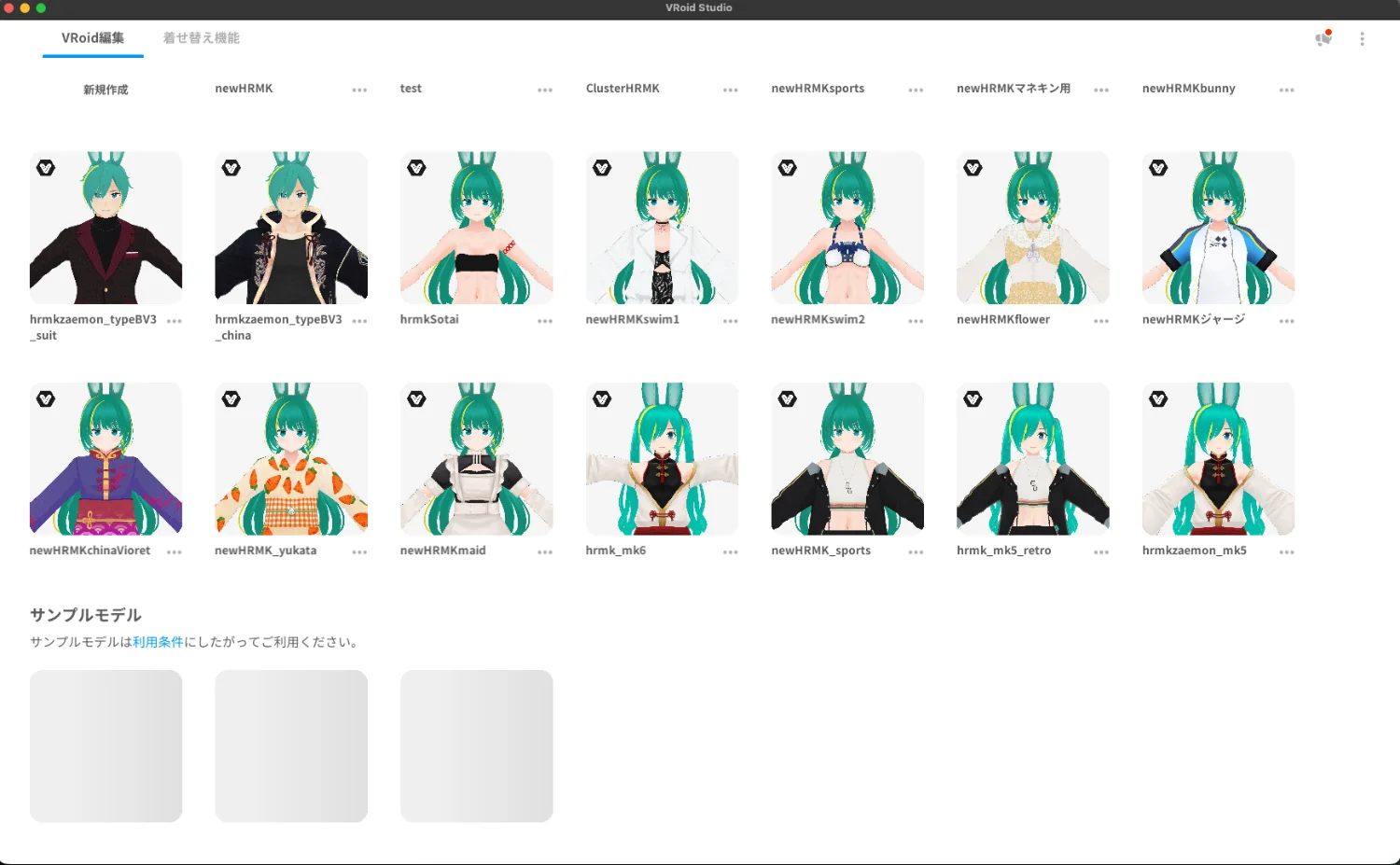Image resolution: width=1400 pixels, height=865 pixels.
Task: Open the 利用条件 terms link
Action: 158,642
